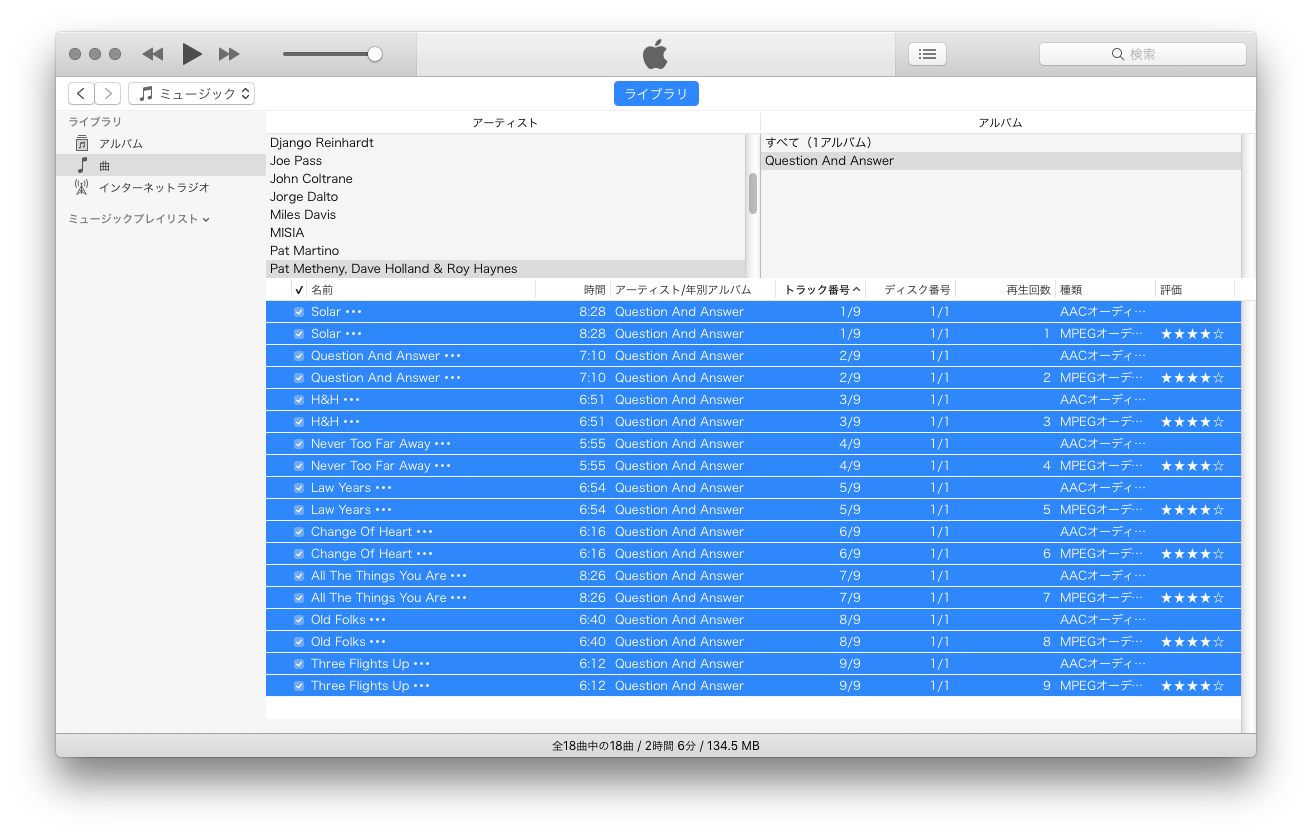Open more options for the AAC H&H track
Image resolution: width=1312 pixels, height=837 pixels.
pyautogui.click(x=351, y=400)
